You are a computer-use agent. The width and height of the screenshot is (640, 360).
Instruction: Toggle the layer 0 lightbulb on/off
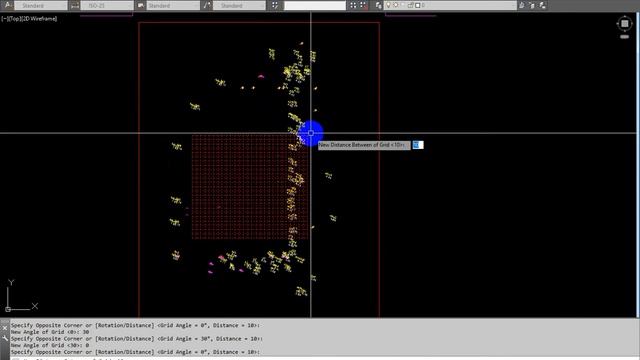388,5
